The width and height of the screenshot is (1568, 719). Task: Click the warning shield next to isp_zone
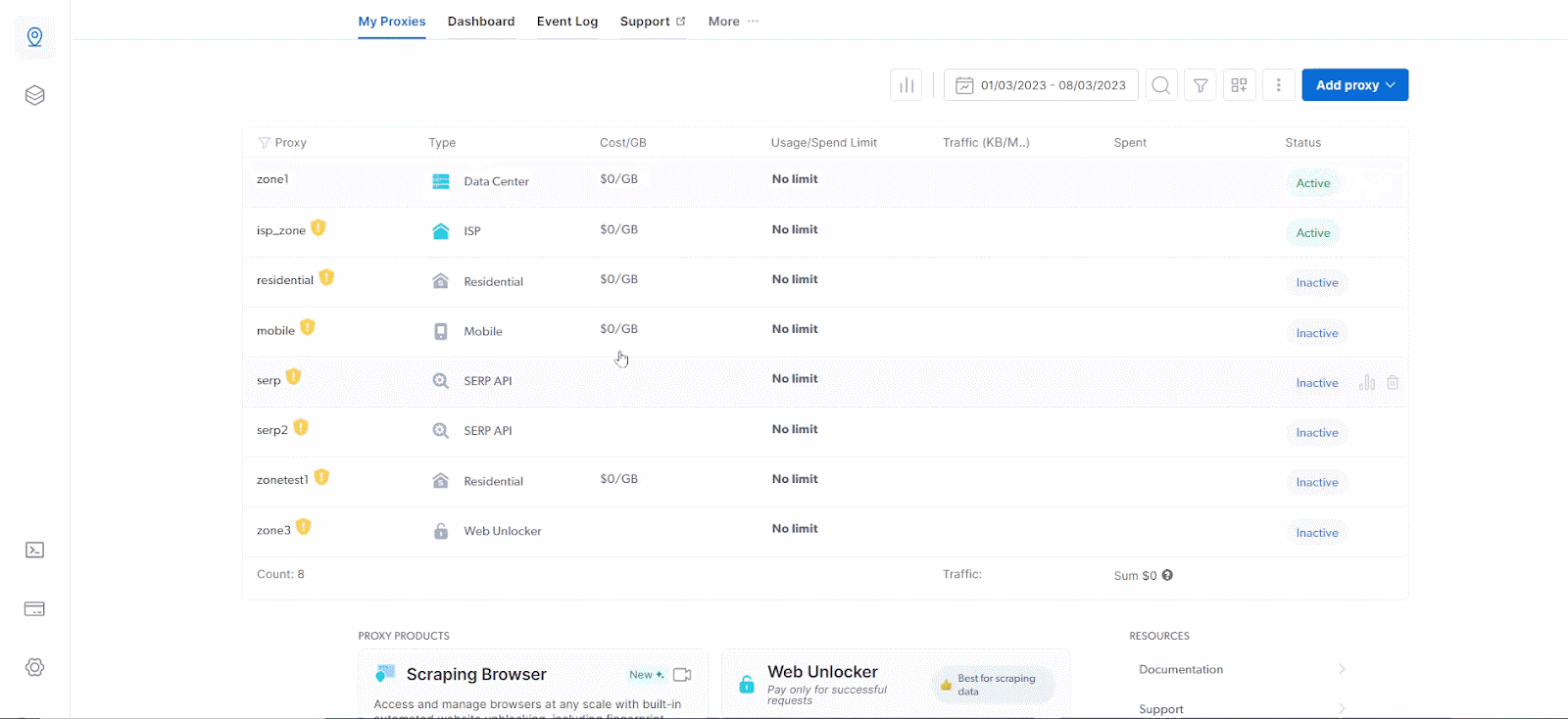point(318,227)
